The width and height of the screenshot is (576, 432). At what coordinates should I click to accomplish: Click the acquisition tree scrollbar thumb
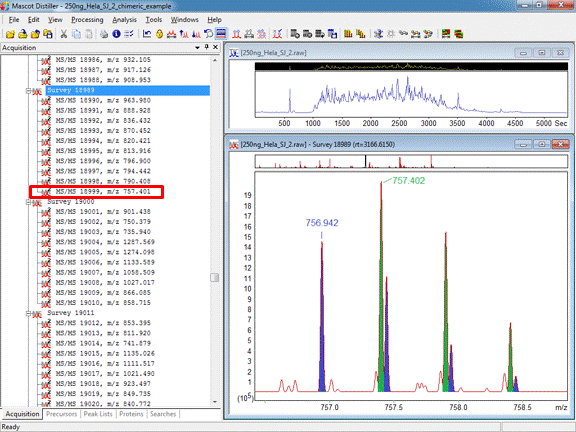click(x=215, y=277)
